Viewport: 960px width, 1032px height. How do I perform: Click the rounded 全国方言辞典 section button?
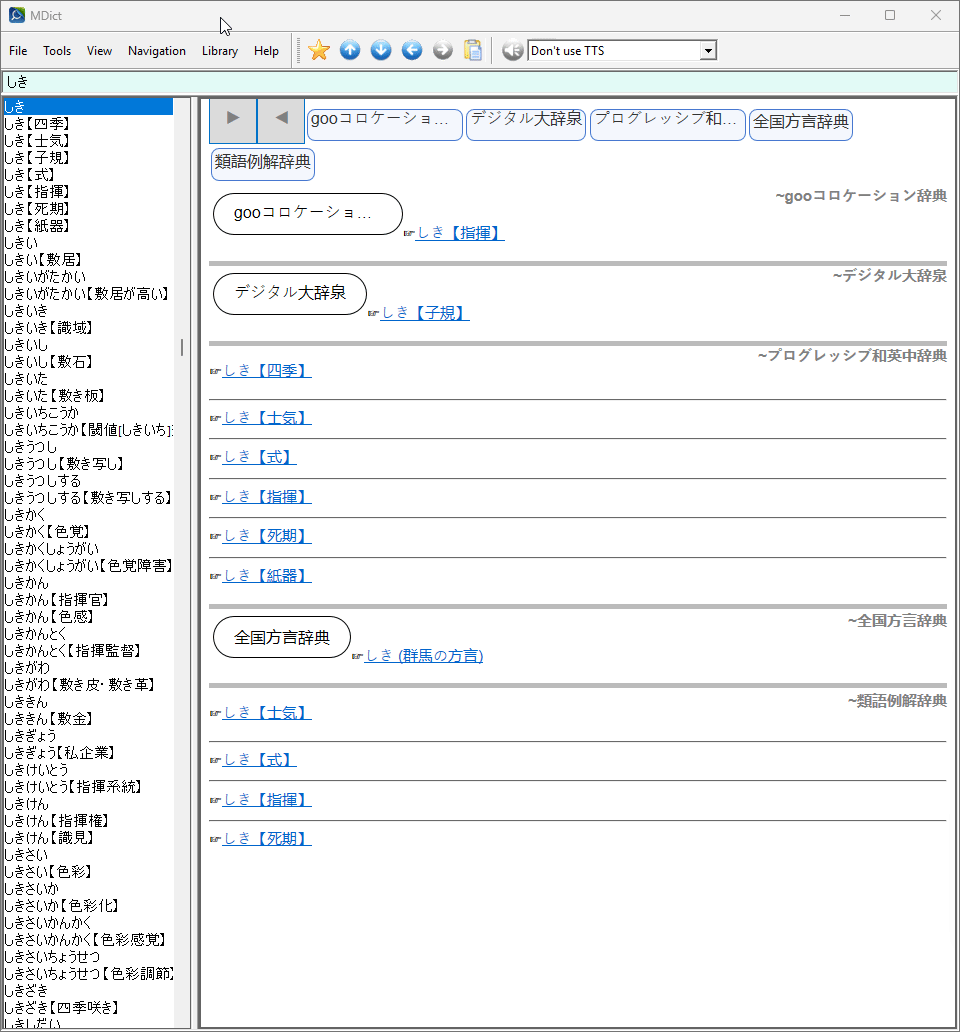pyautogui.click(x=282, y=636)
